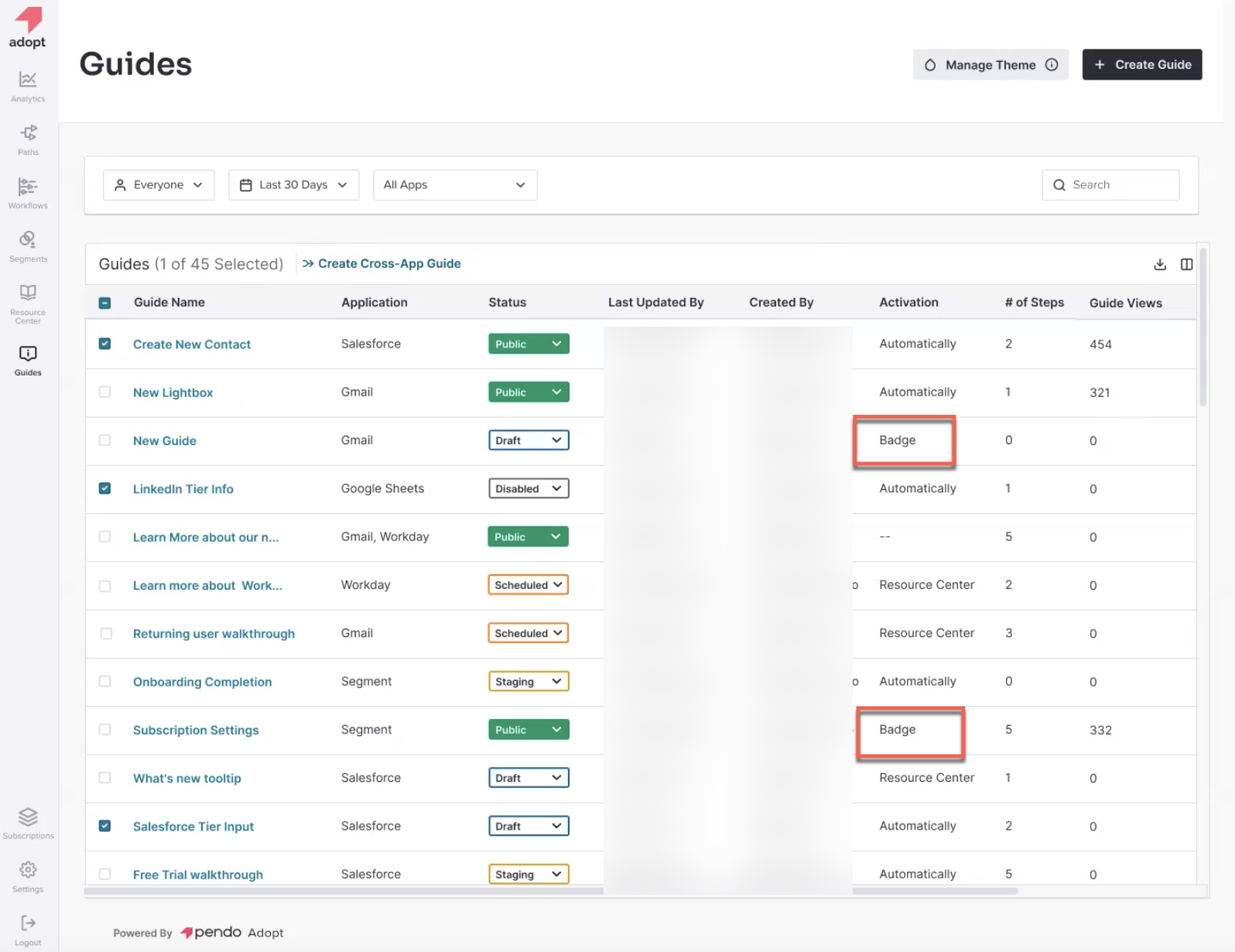Open What's new tooltip Draft dropdown
The height and width of the screenshot is (952, 1235).
click(529, 778)
